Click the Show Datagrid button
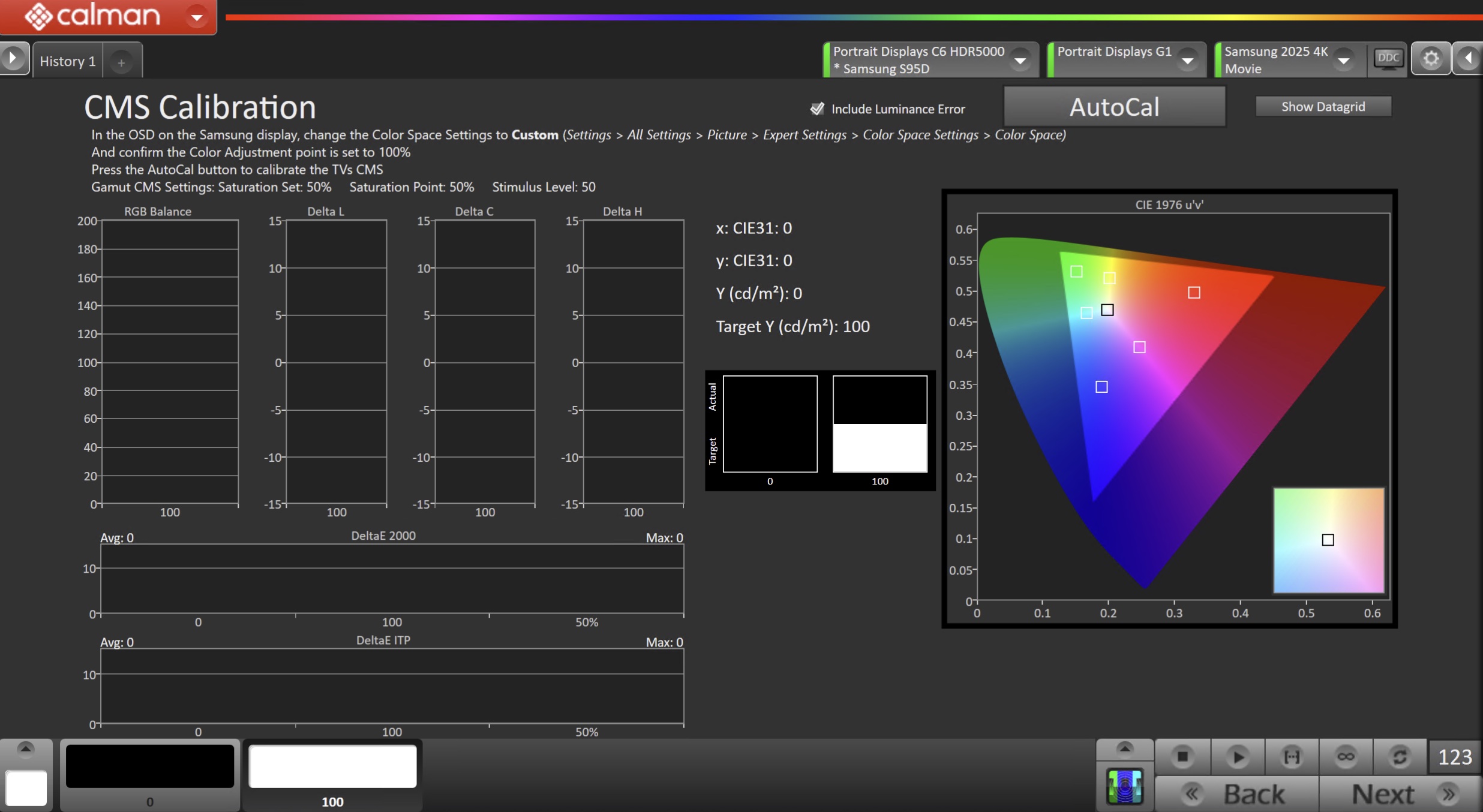The width and height of the screenshot is (1483, 812). [1323, 107]
